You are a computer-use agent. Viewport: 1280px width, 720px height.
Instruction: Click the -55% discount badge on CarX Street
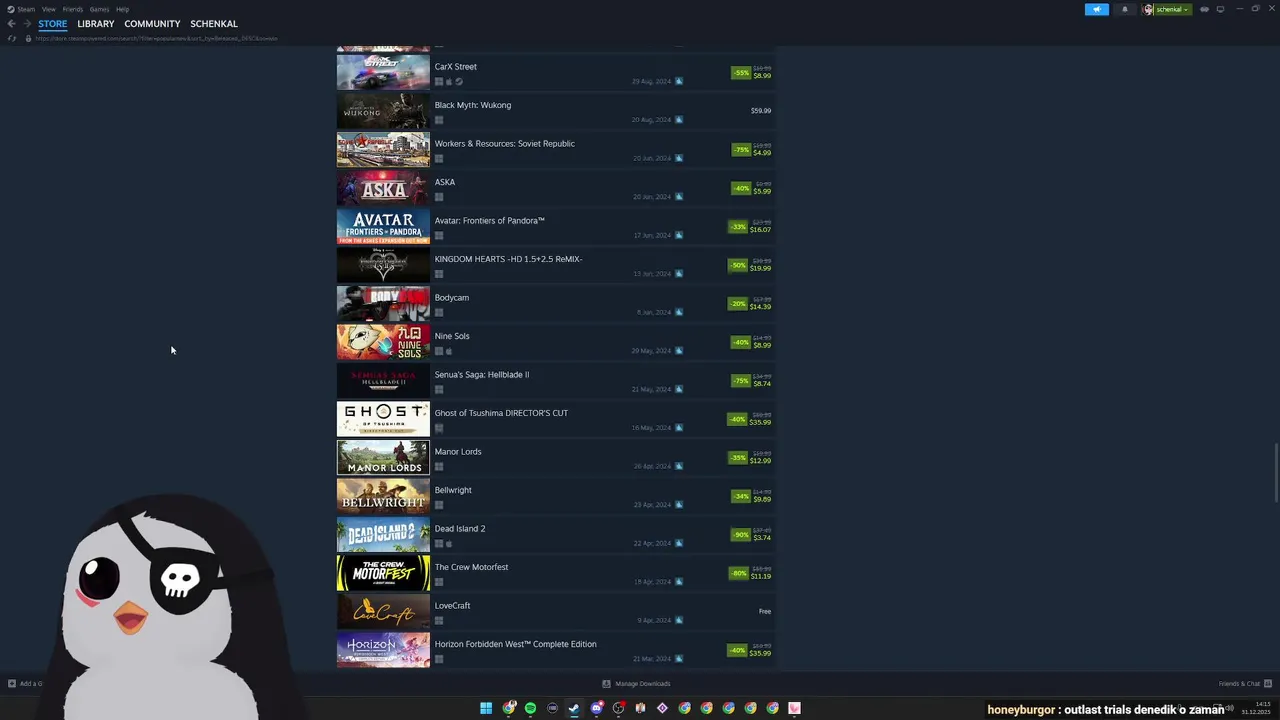[x=741, y=73]
